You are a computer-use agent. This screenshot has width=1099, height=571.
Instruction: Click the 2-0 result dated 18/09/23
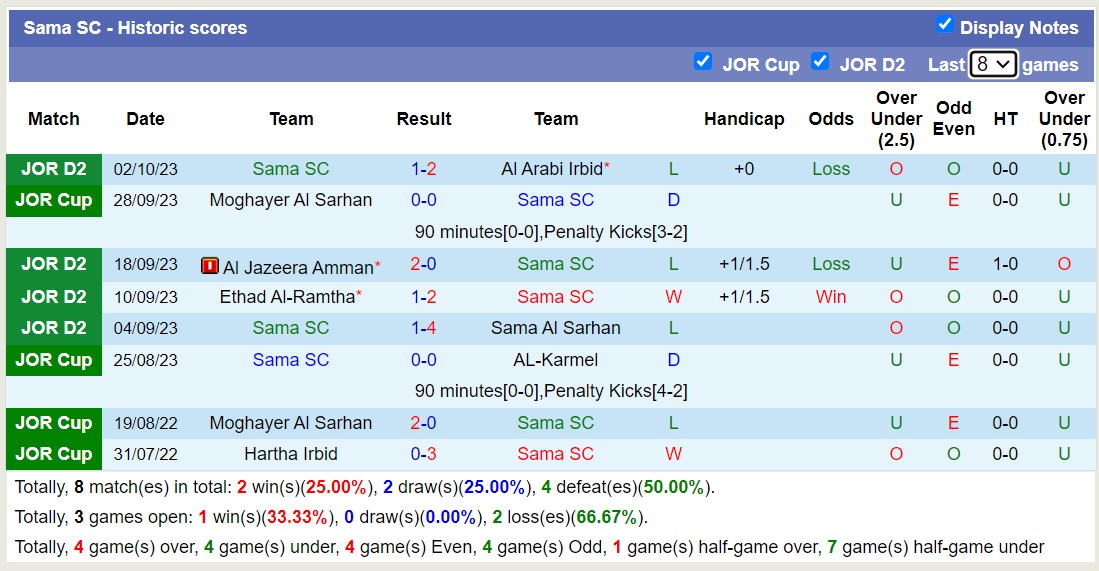[x=424, y=265]
